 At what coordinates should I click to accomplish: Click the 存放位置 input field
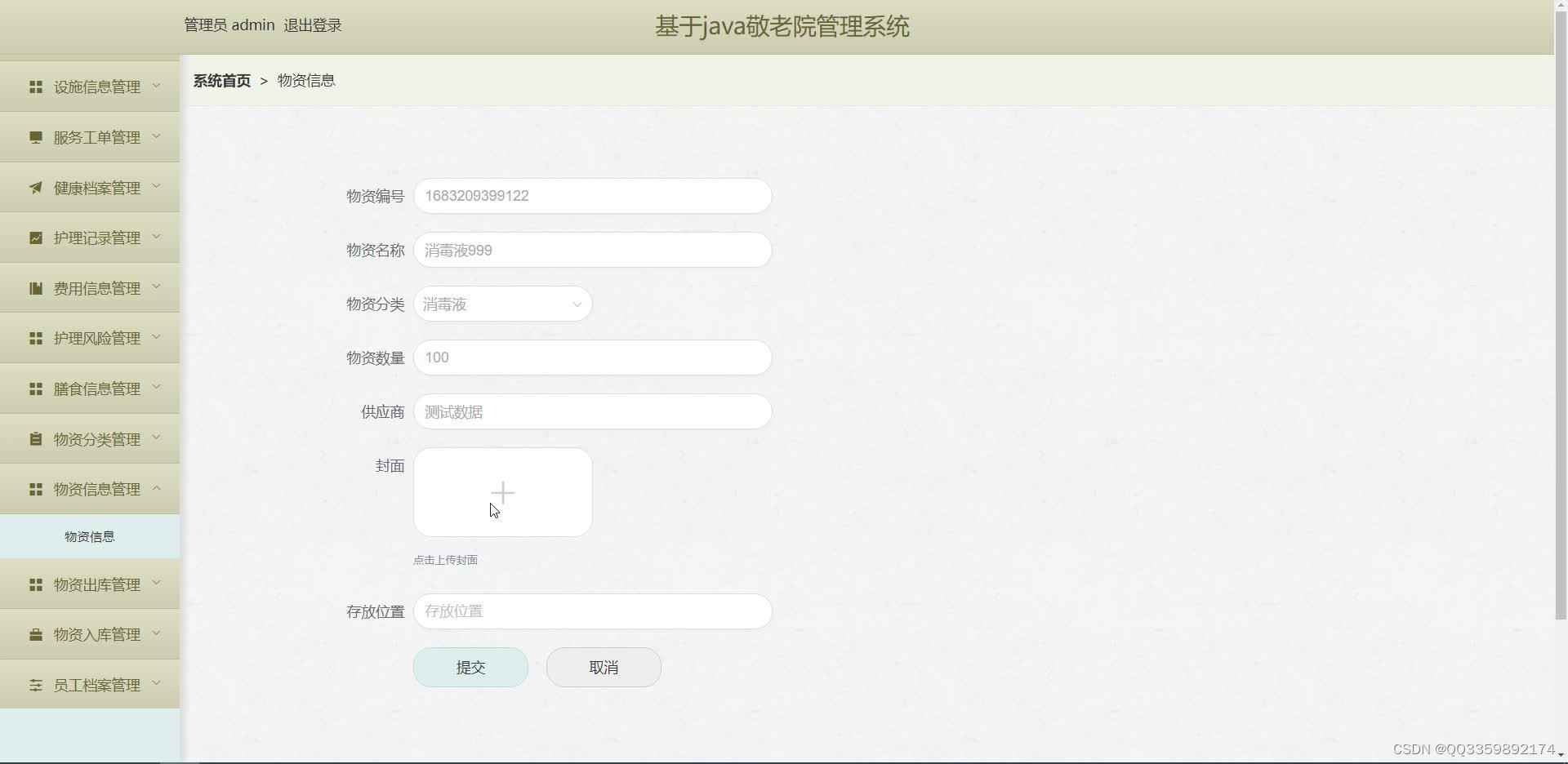(593, 611)
